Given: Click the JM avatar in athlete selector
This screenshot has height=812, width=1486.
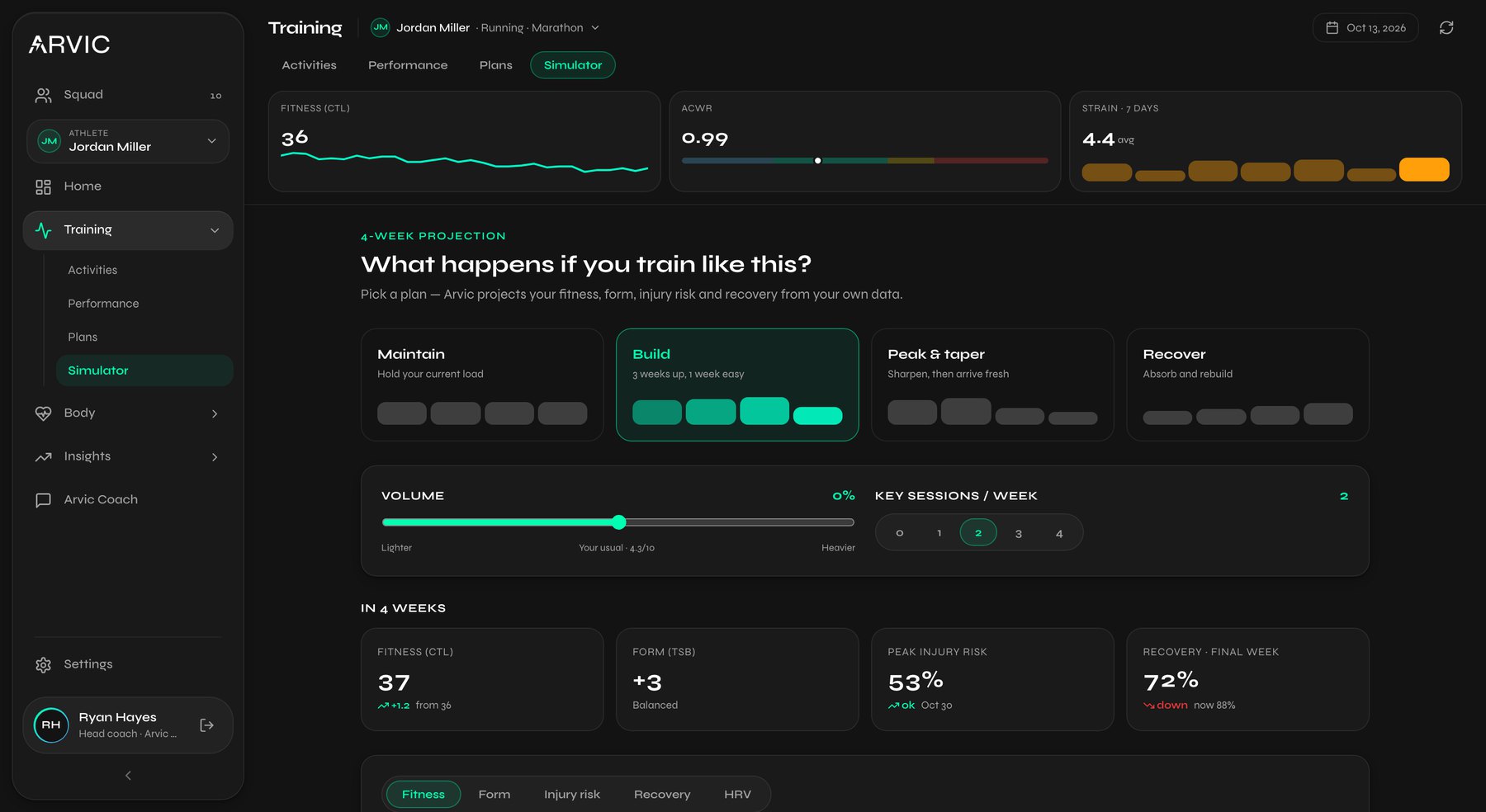Looking at the screenshot, I should click(x=50, y=141).
